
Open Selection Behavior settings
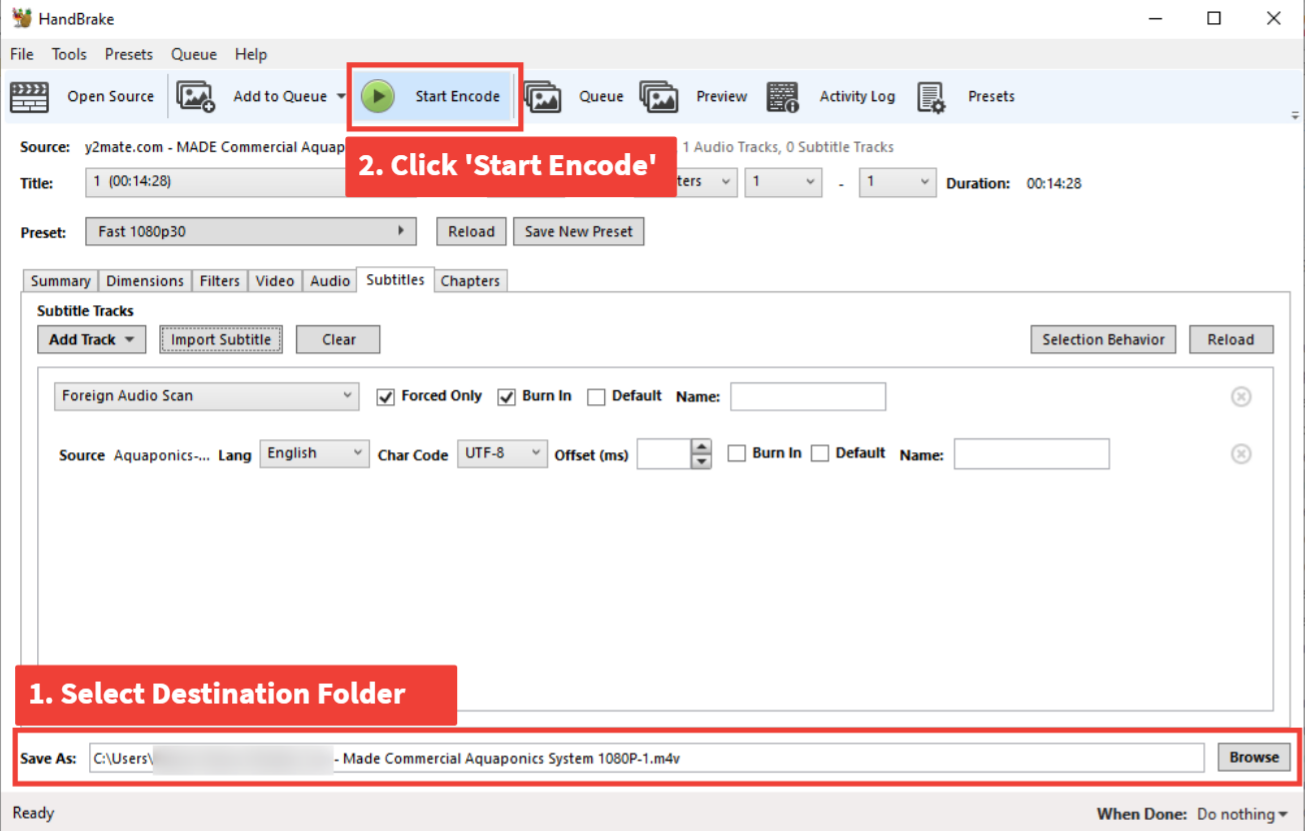point(1103,340)
